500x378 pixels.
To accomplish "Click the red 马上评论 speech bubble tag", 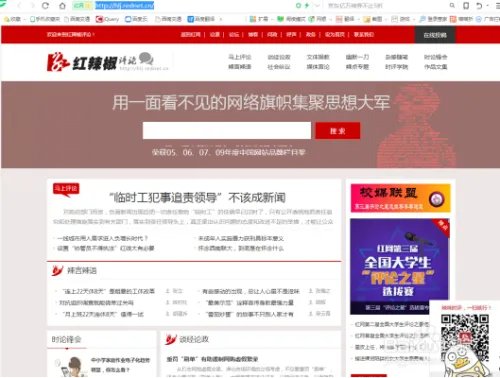I will pos(66,190).
